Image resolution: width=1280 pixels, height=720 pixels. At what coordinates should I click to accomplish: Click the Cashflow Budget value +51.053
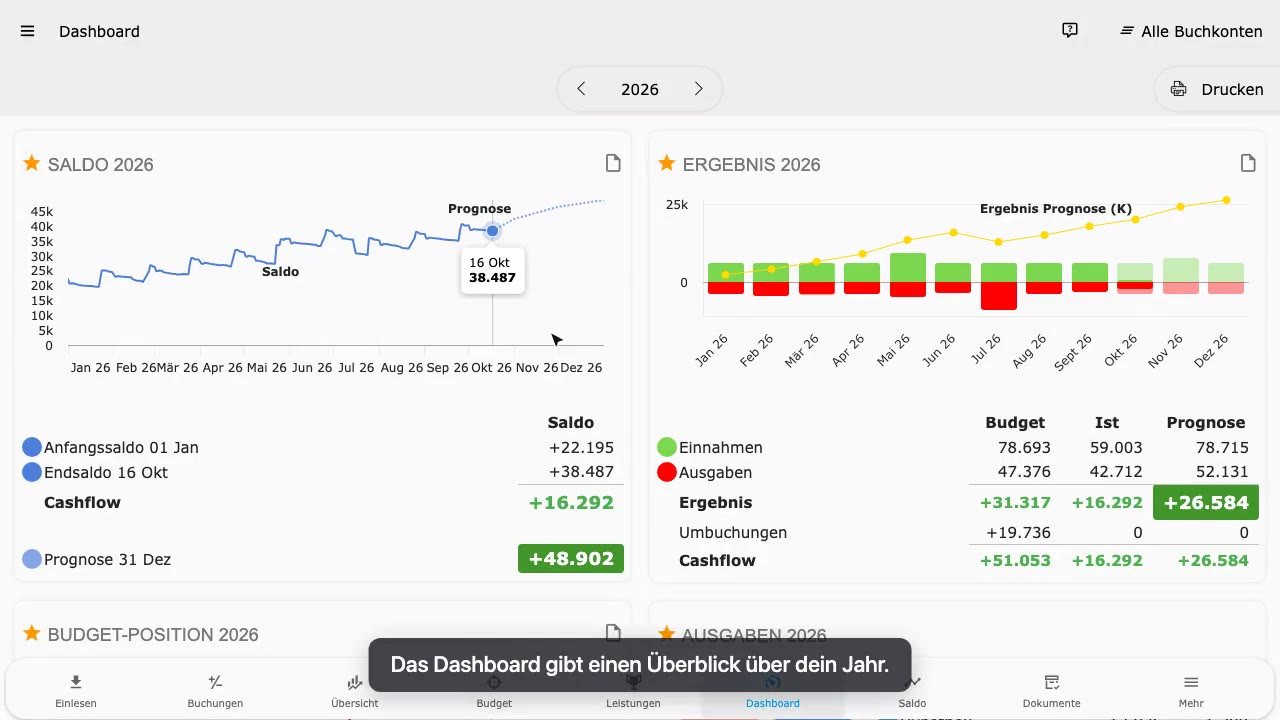point(1015,560)
